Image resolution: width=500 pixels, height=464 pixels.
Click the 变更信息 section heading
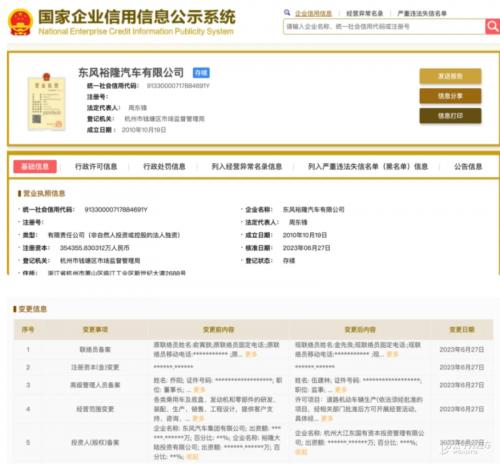coord(32,309)
